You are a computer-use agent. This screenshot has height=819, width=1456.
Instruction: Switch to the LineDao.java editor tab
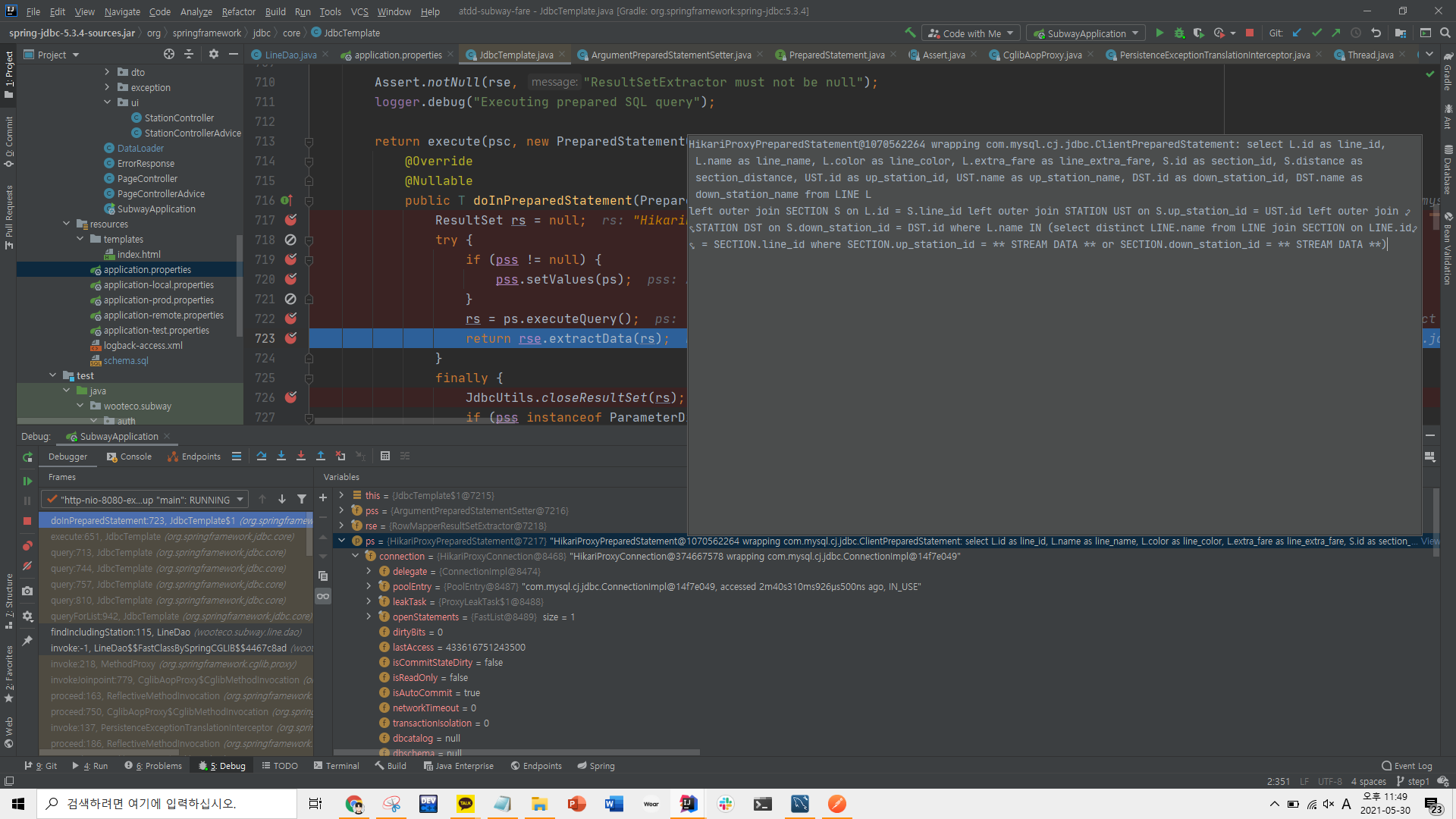coord(290,55)
